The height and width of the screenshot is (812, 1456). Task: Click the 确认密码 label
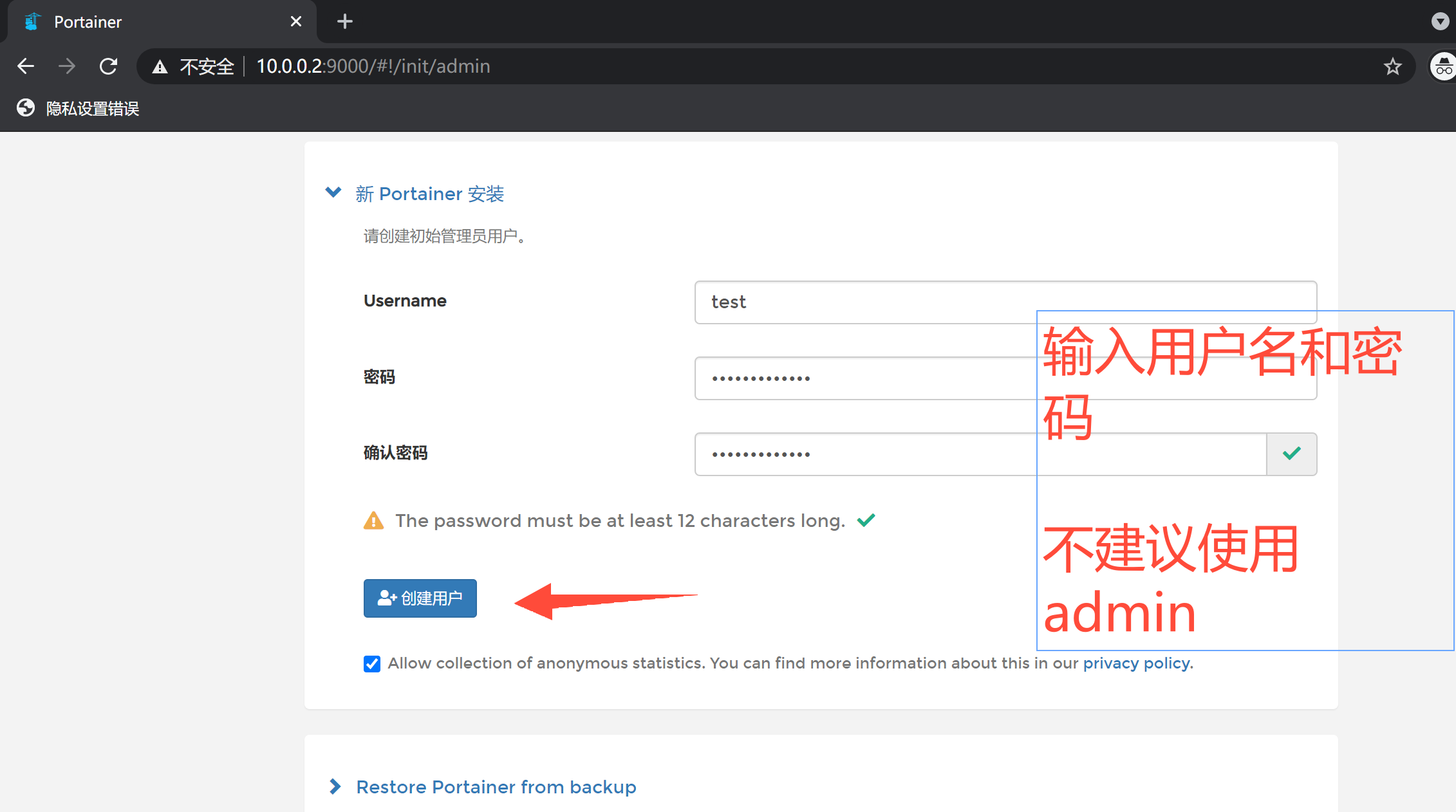click(x=395, y=453)
